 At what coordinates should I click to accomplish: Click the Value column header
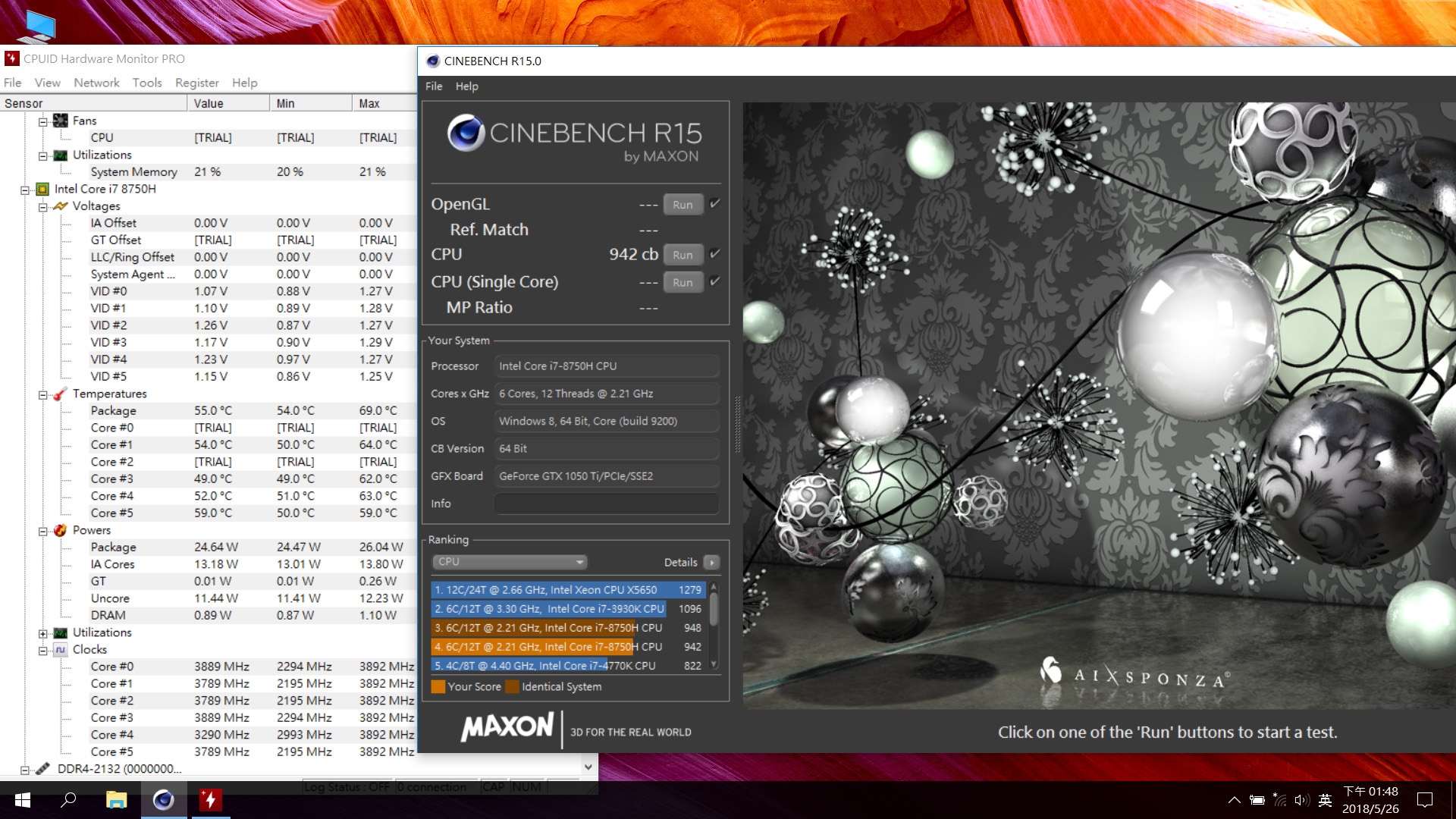pyautogui.click(x=228, y=103)
